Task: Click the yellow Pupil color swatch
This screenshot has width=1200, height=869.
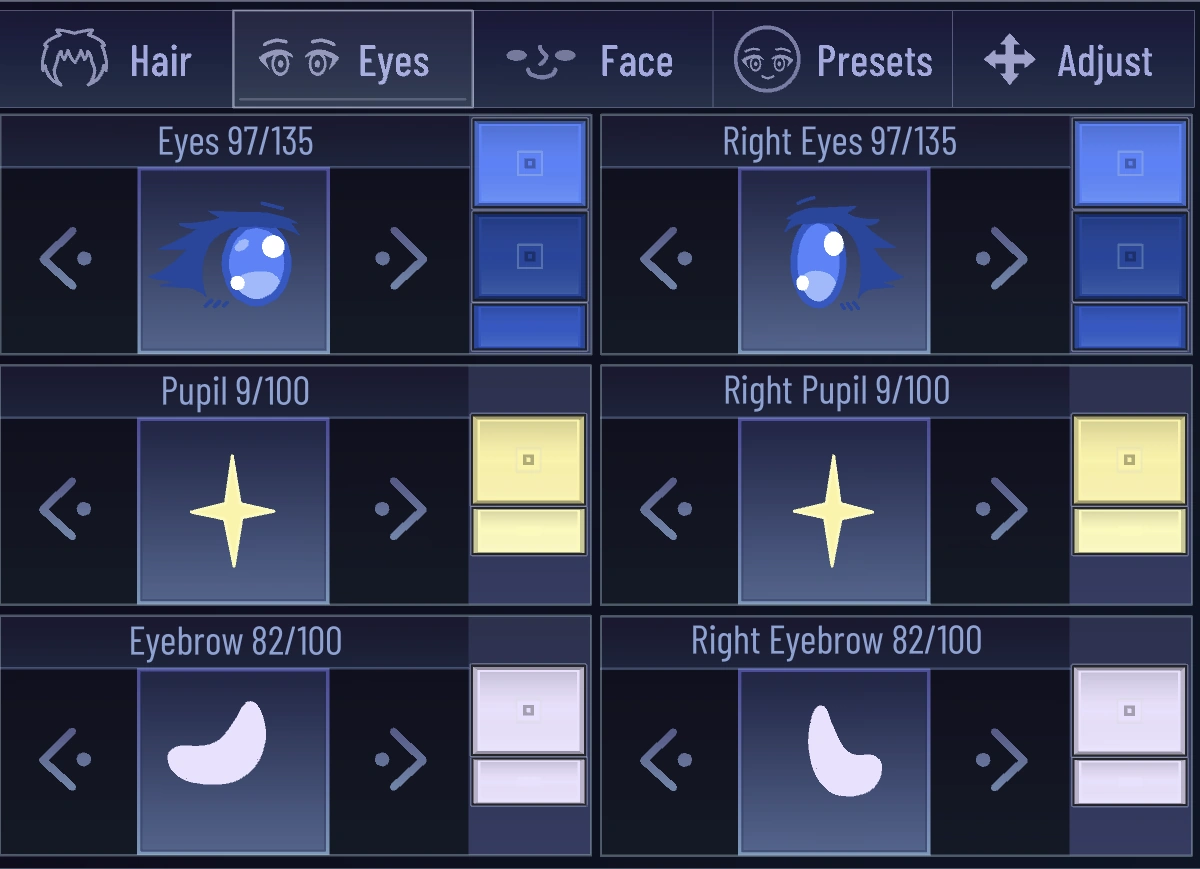Action: pyautogui.click(x=529, y=459)
